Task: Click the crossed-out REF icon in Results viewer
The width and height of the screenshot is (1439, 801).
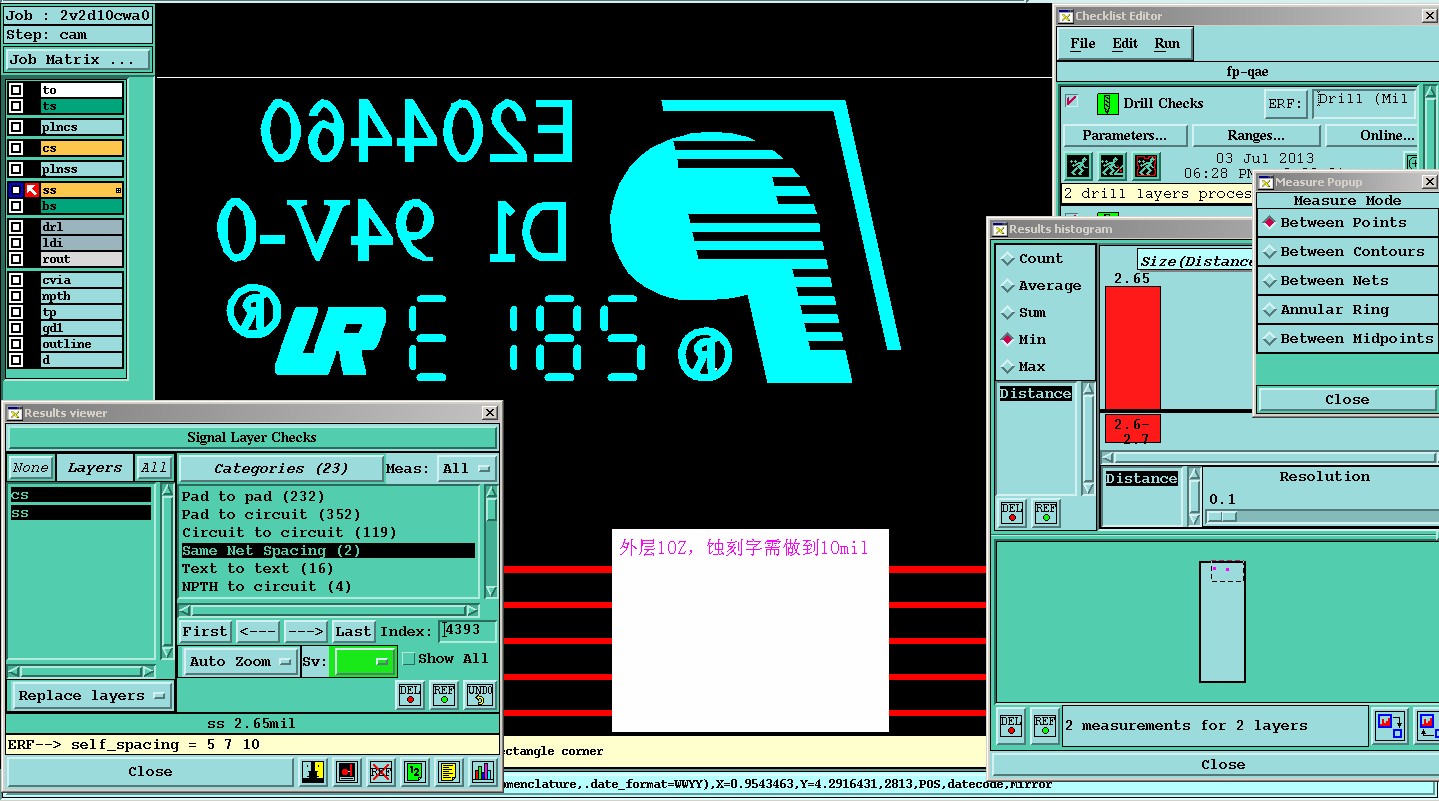Action: [381, 771]
